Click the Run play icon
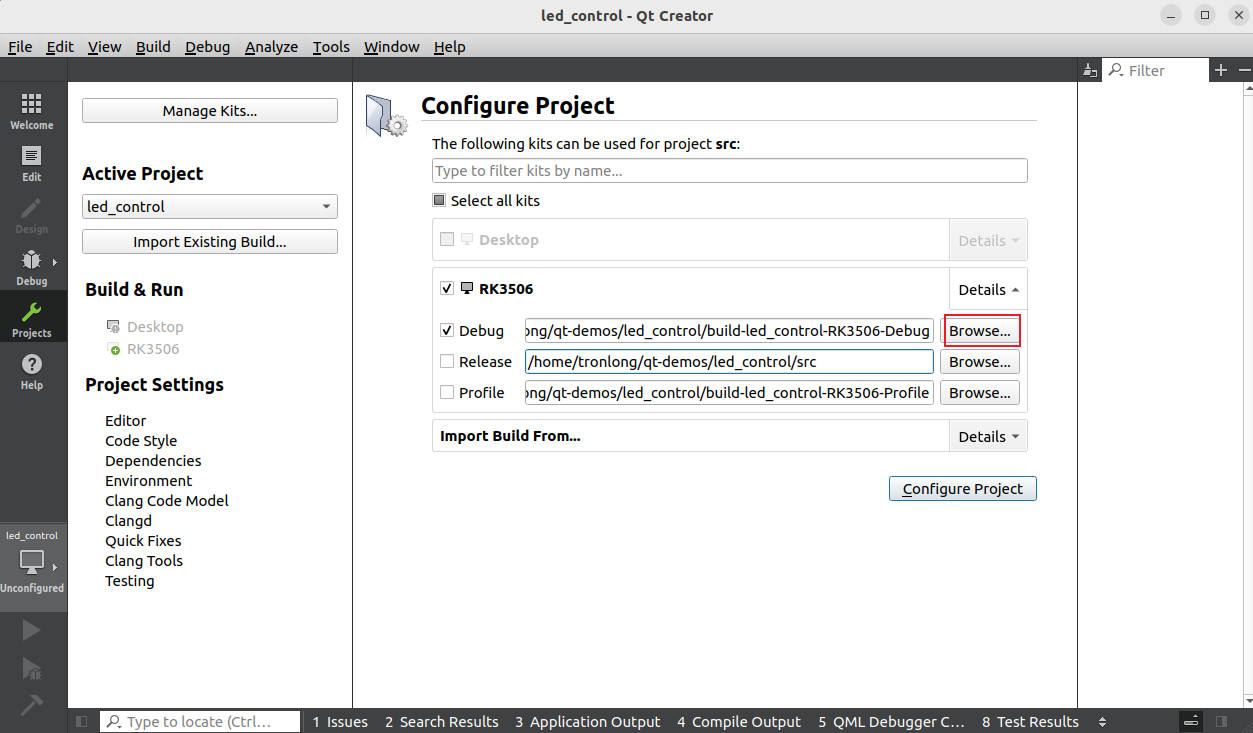Viewport: 1253px width, 733px height. pyautogui.click(x=32, y=630)
